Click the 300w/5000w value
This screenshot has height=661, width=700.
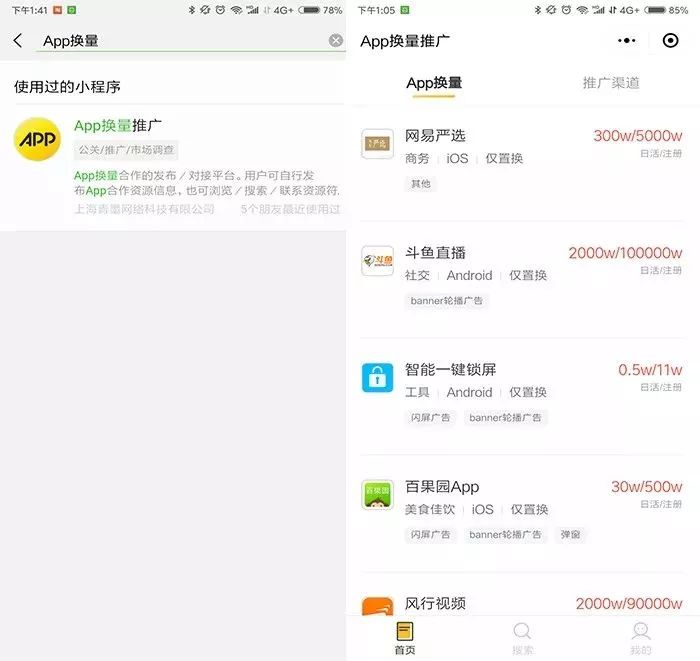coord(638,136)
